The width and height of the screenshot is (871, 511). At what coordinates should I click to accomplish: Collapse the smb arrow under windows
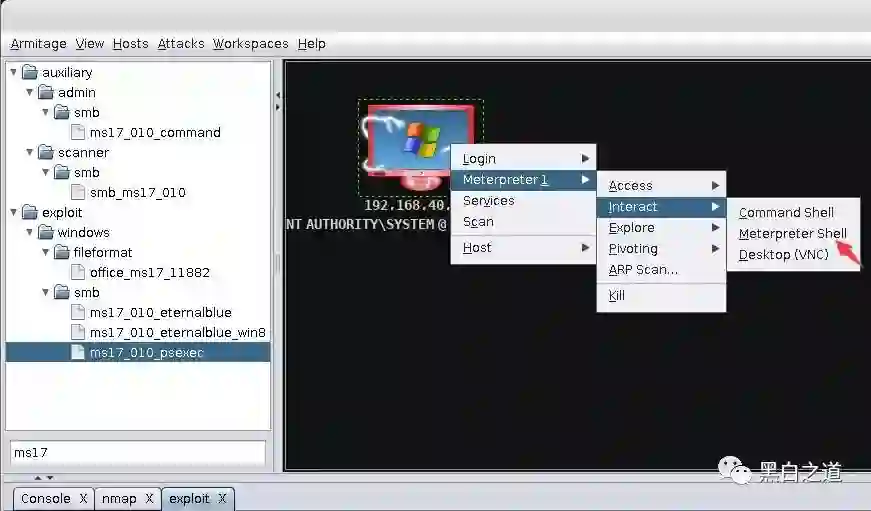point(46,292)
